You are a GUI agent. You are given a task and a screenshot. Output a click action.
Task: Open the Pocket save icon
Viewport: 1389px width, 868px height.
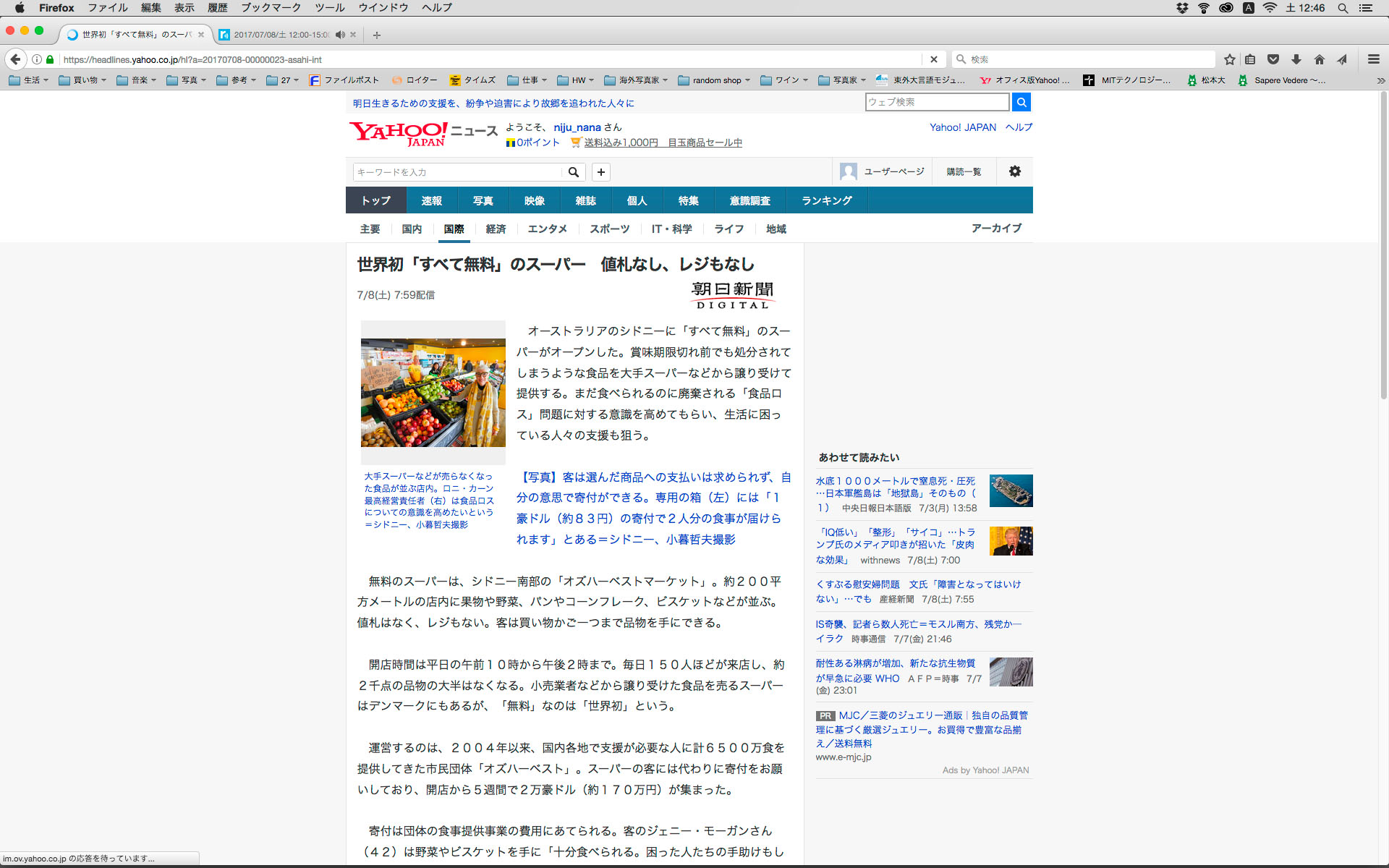tap(1273, 59)
